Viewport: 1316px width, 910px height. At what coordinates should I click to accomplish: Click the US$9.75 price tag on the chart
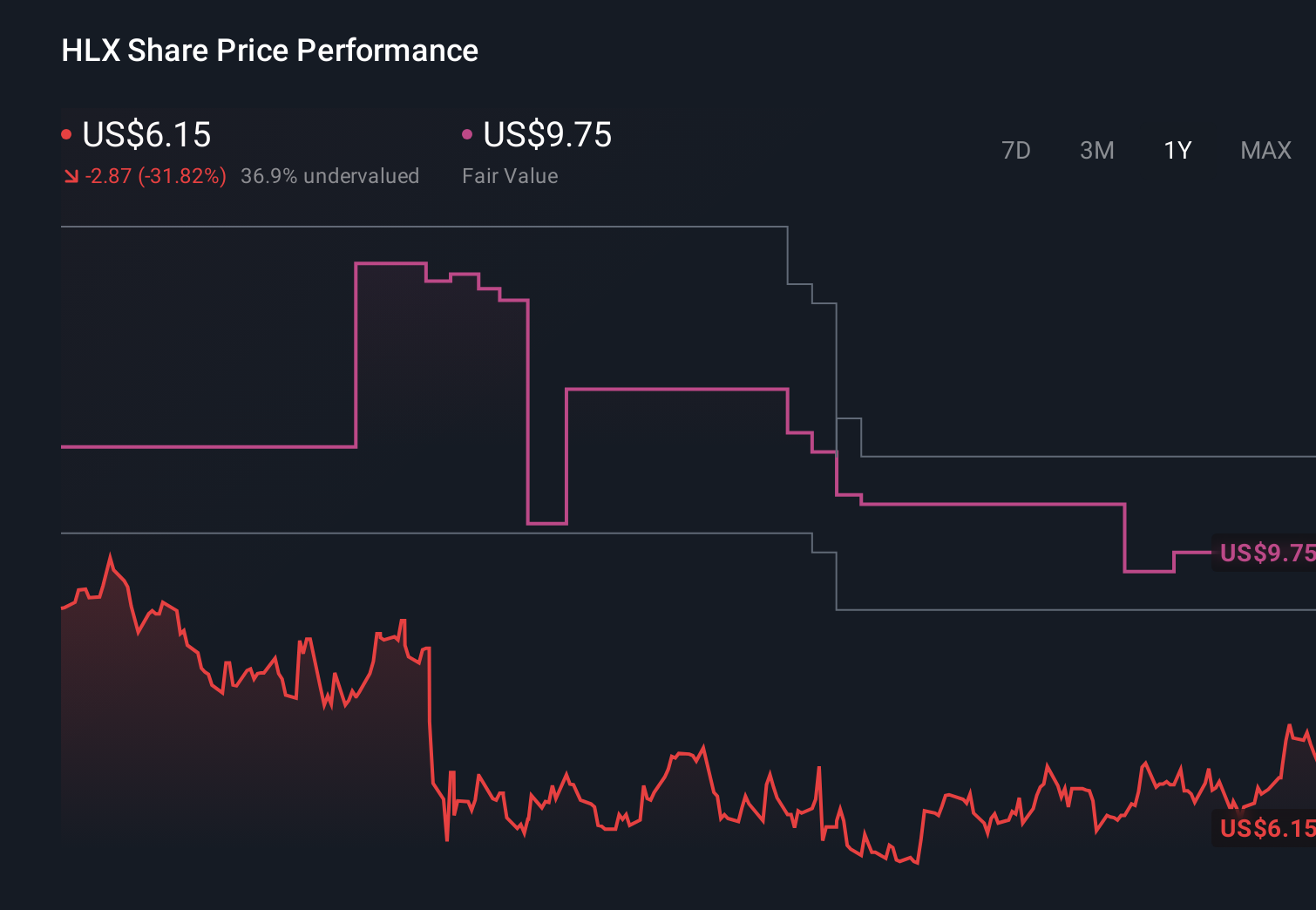coord(1265,553)
